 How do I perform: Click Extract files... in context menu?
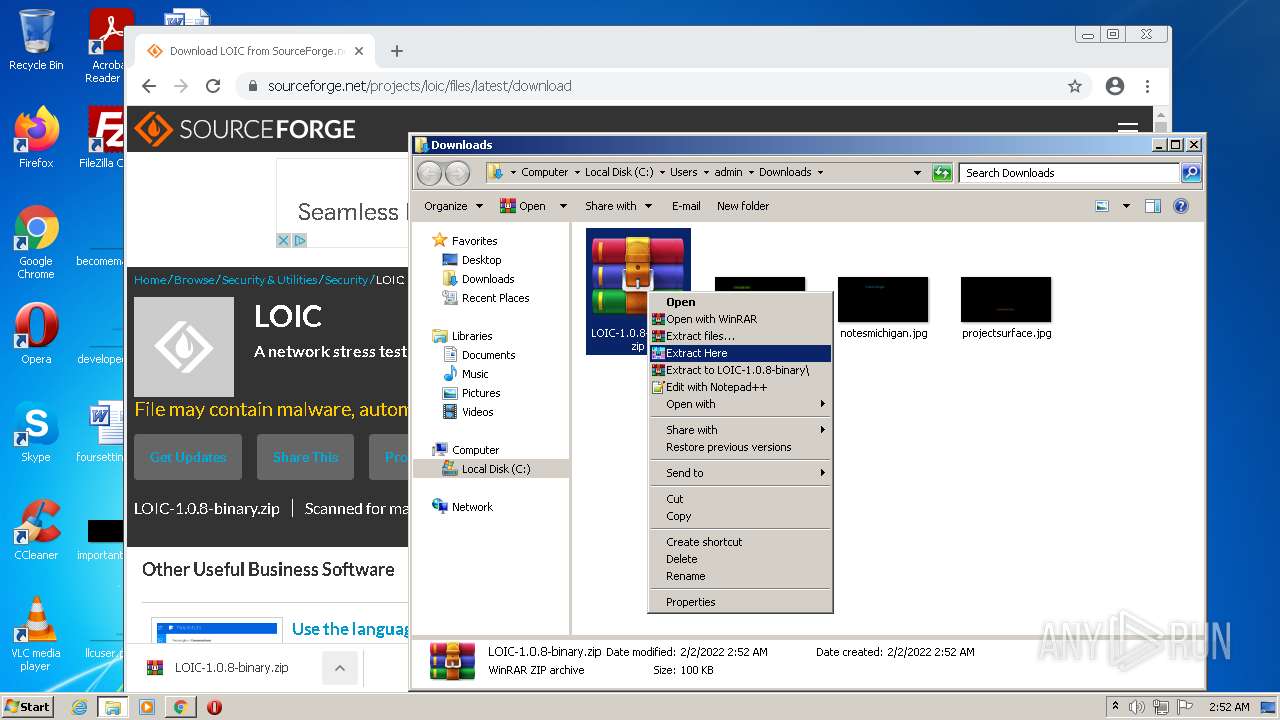(740, 336)
